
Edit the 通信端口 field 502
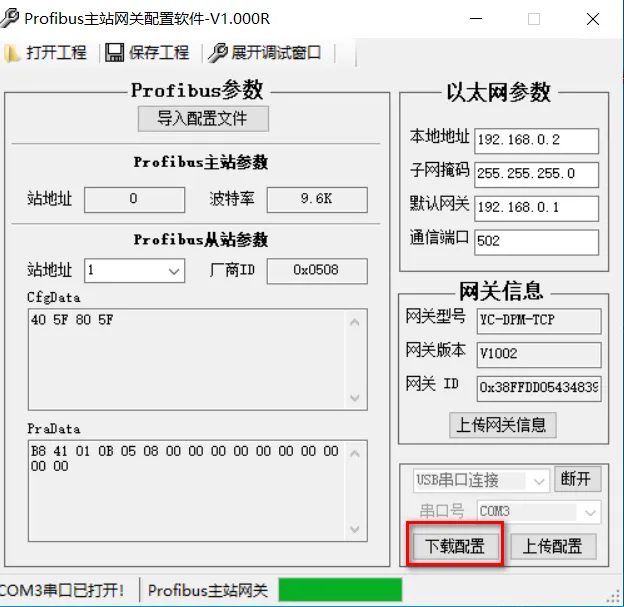pos(536,242)
